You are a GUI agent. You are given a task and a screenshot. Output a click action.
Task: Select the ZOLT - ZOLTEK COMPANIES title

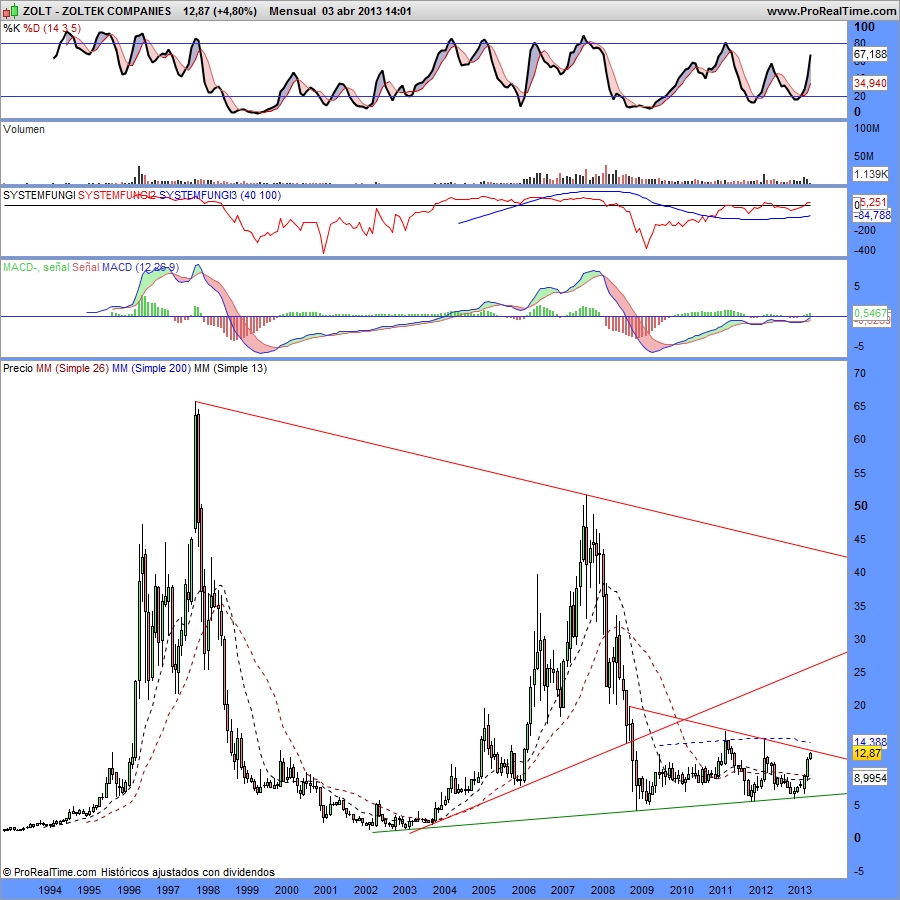coord(97,11)
